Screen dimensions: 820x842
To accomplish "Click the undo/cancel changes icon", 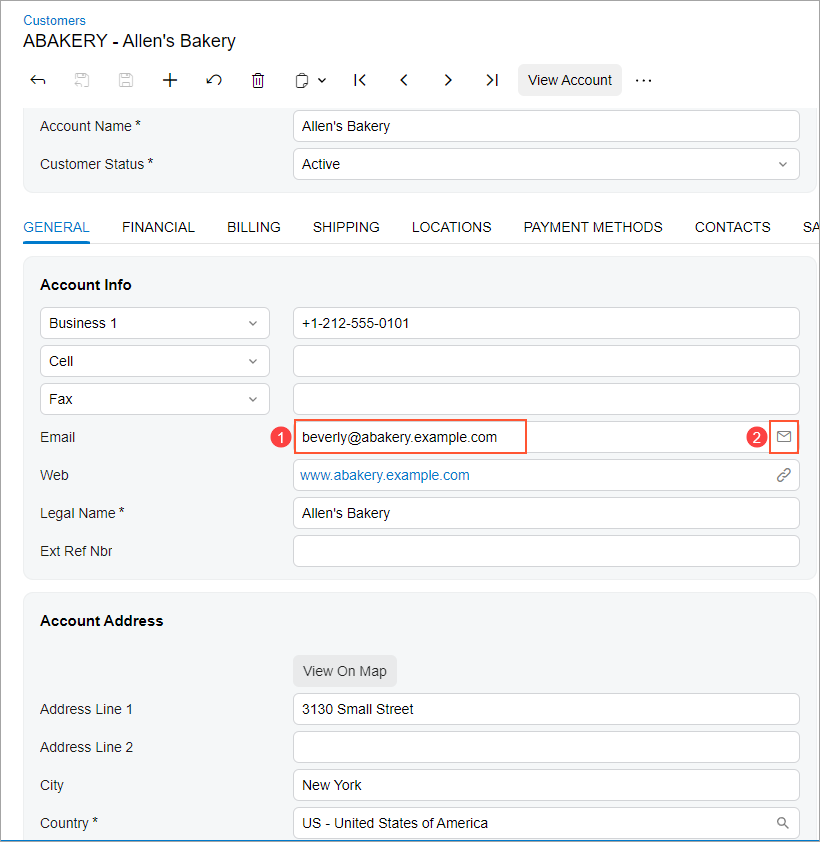I will [x=214, y=80].
